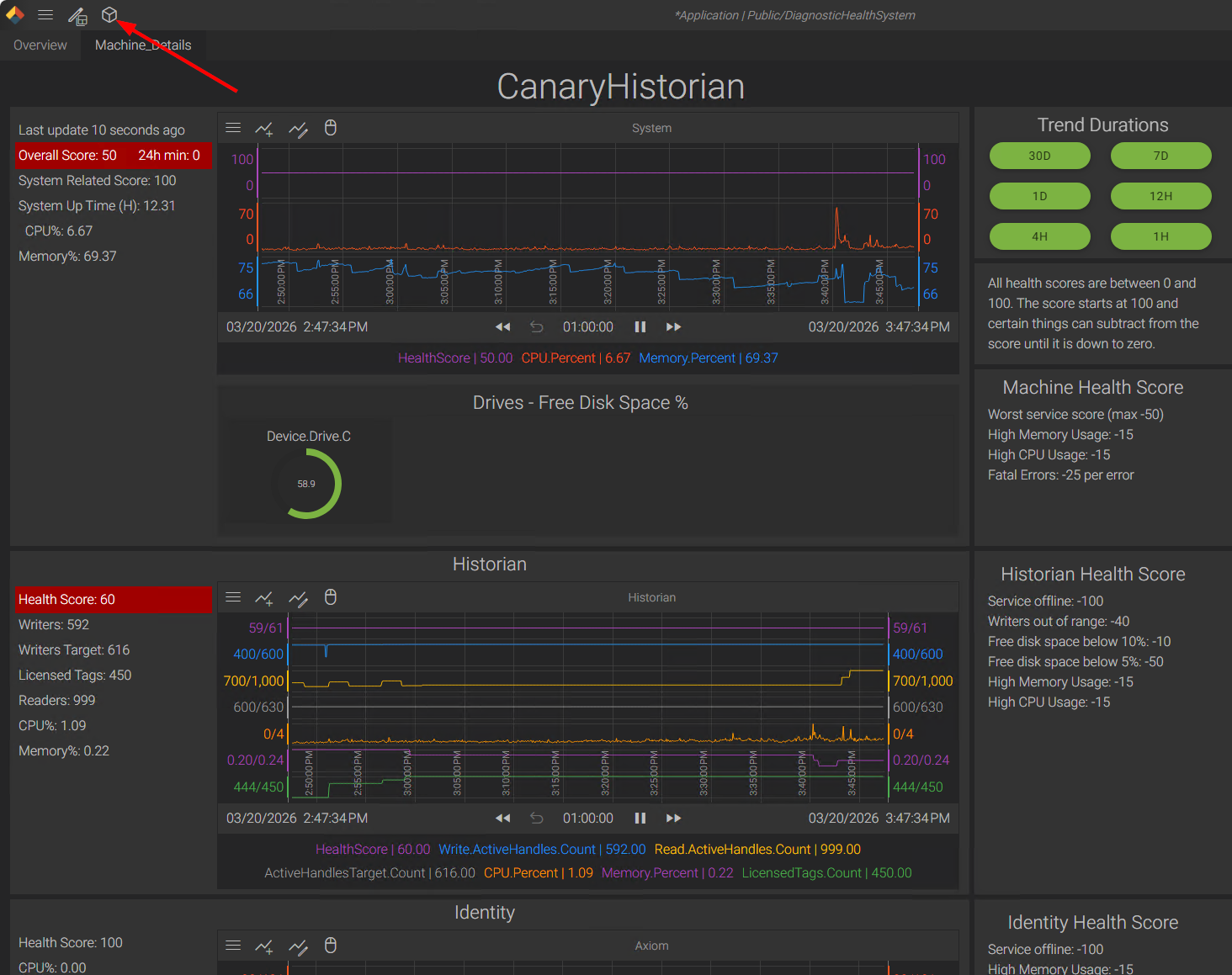Click the cube asset icon in top bar
This screenshot has width=1232, height=975.
click(x=109, y=15)
